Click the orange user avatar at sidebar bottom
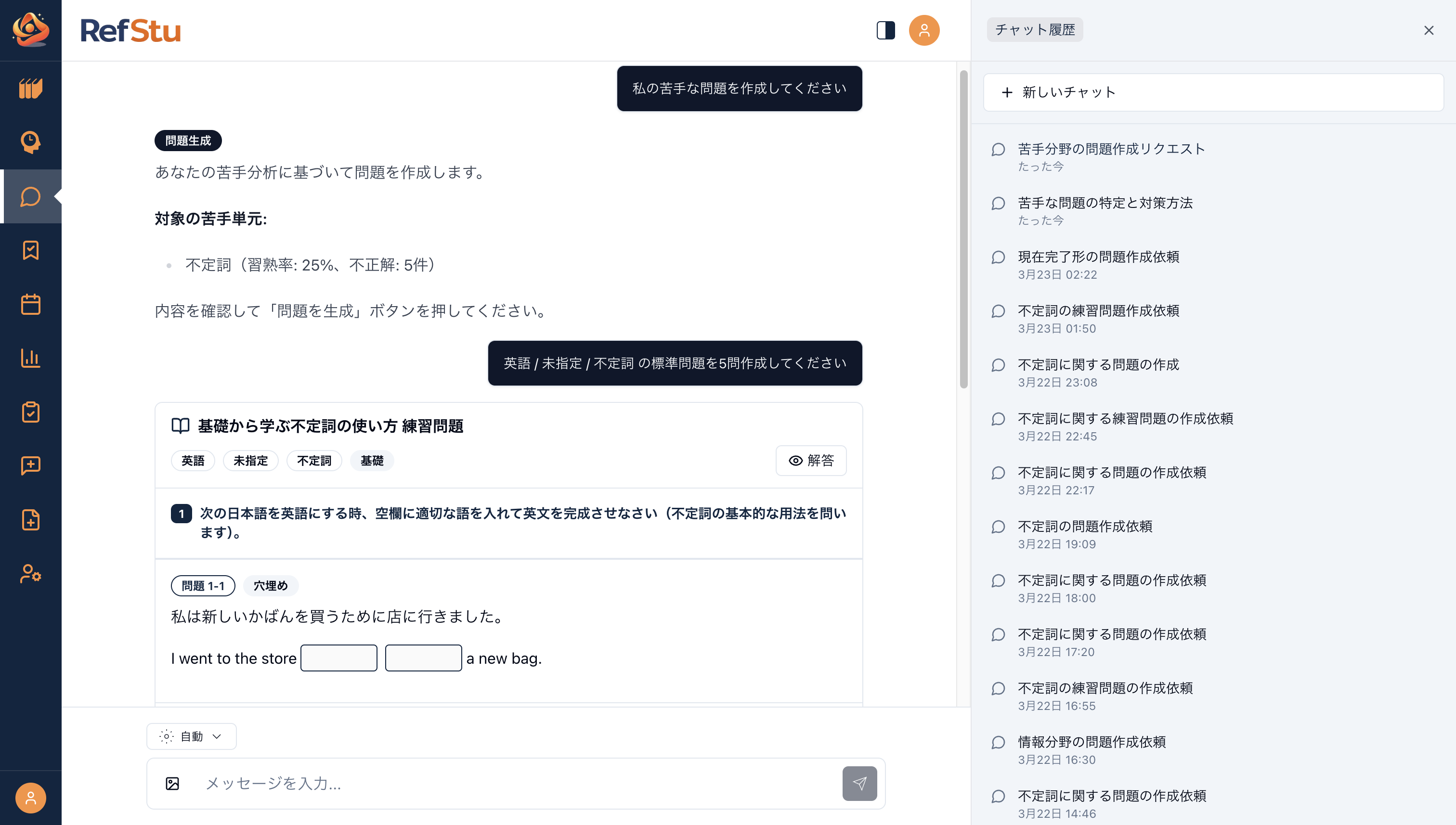1456x825 pixels. [31, 798]
